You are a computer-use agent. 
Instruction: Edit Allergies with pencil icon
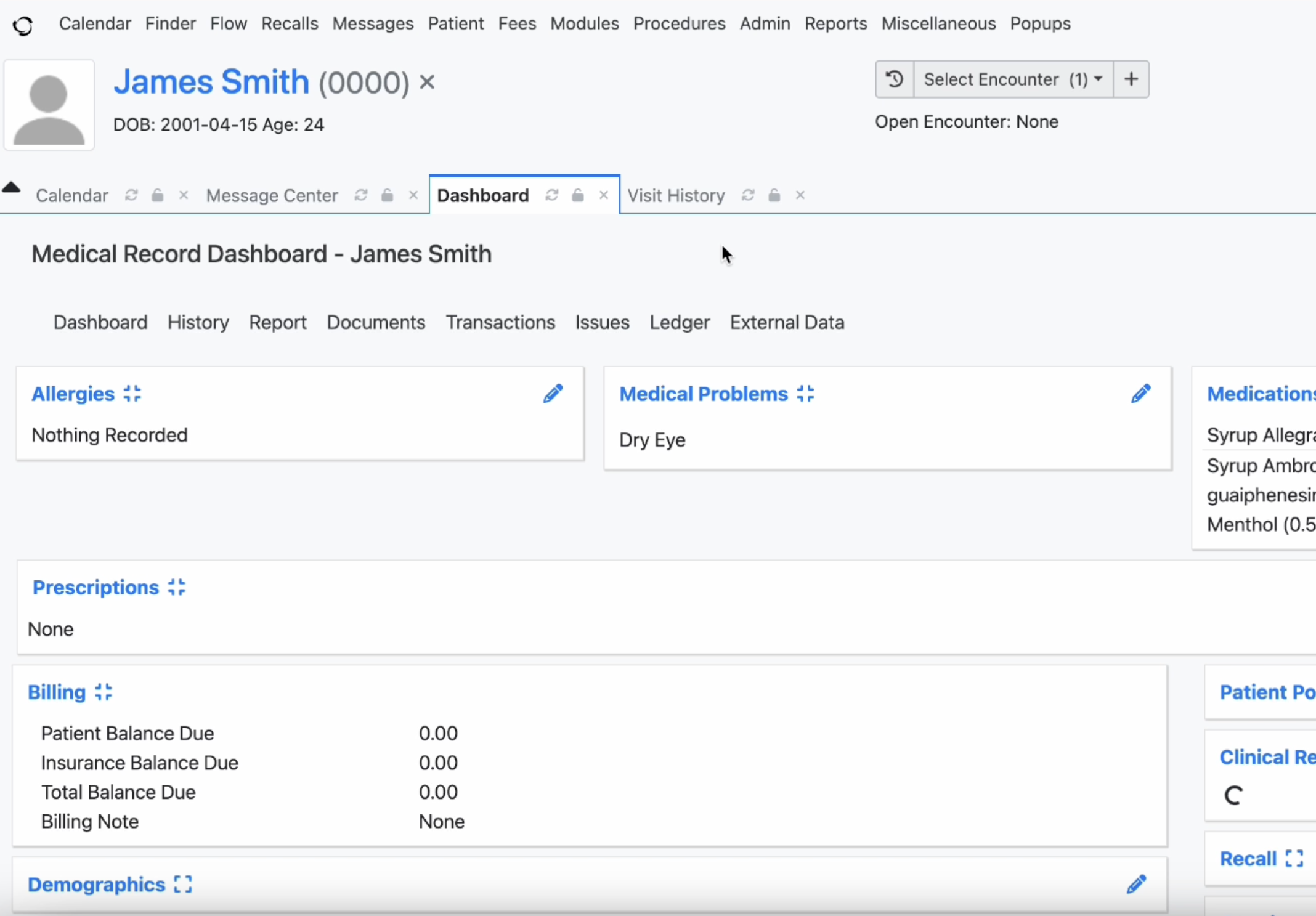click(x=553, y=394)
